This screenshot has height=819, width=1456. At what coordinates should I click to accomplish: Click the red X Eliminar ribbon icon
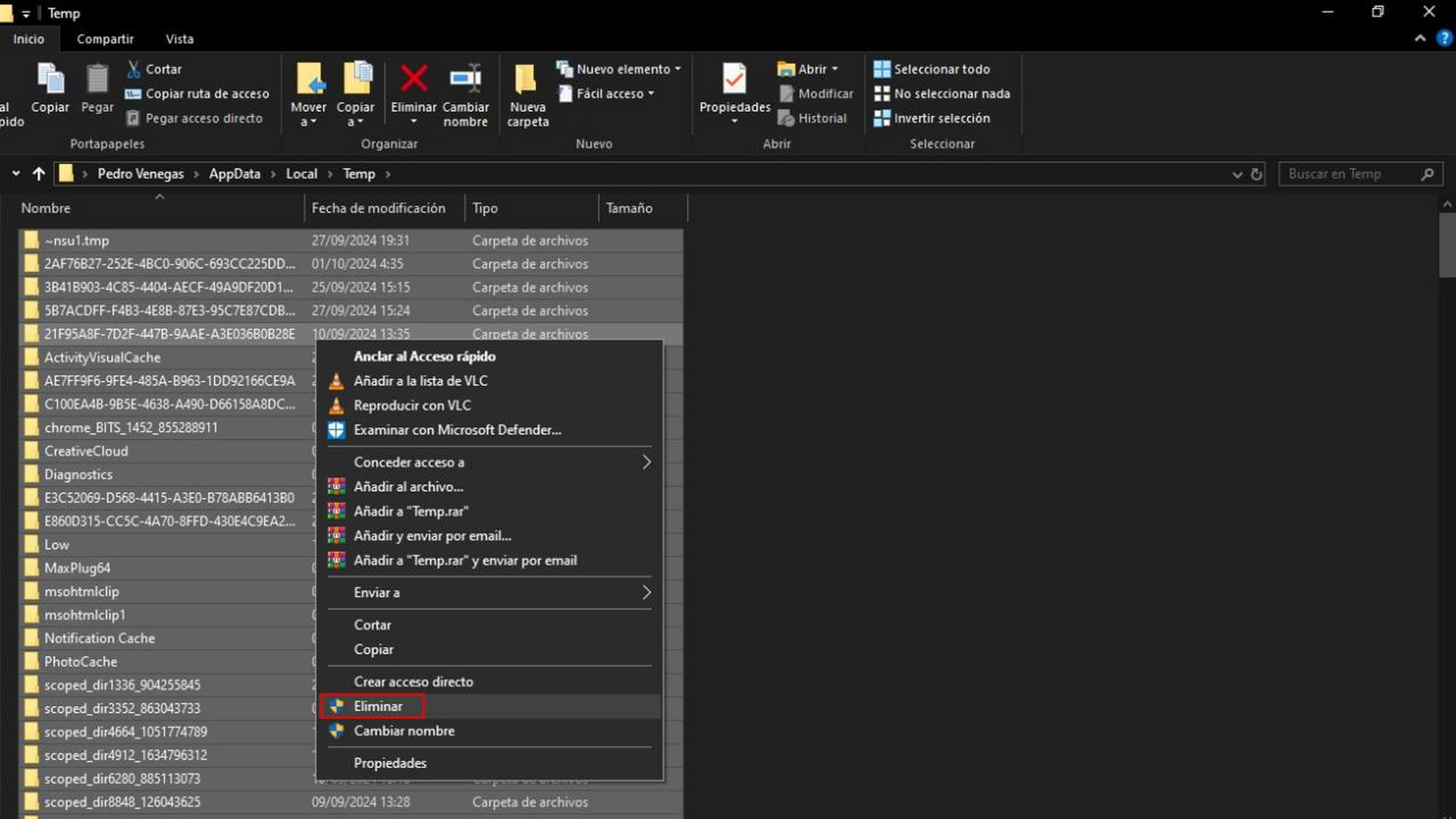coord(414,78)
